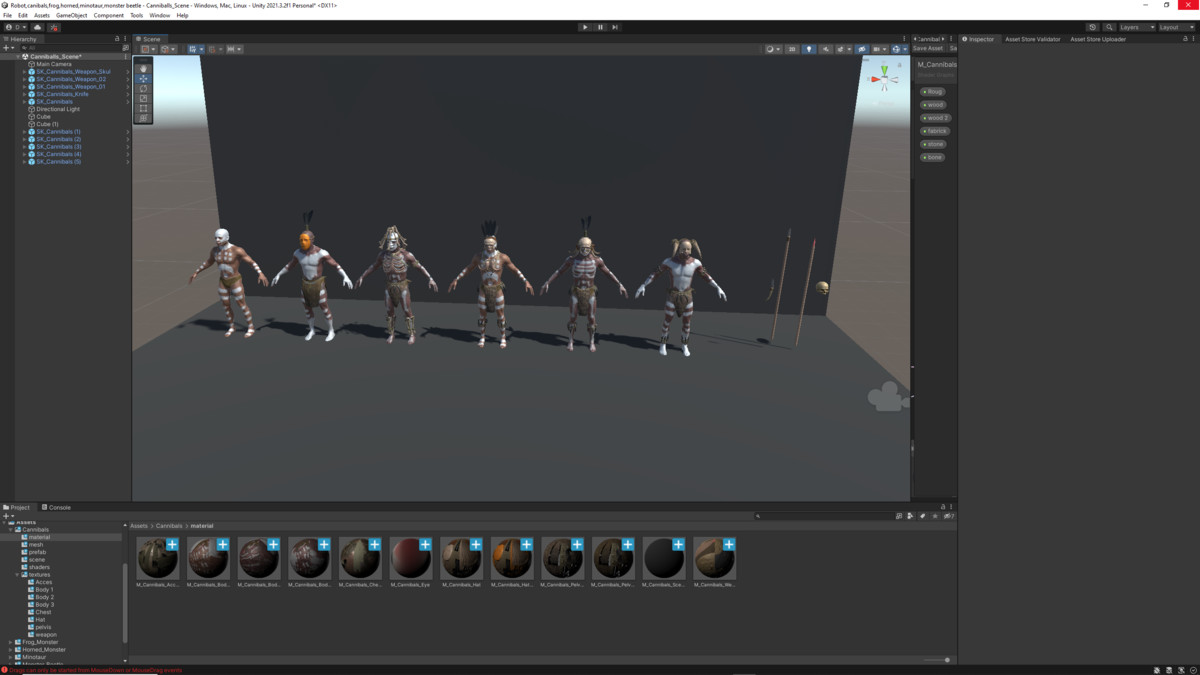
Task: Expand SK_Cannibals_Weapon_Skul in Hierarchy
Action: (x=25, y=72)
